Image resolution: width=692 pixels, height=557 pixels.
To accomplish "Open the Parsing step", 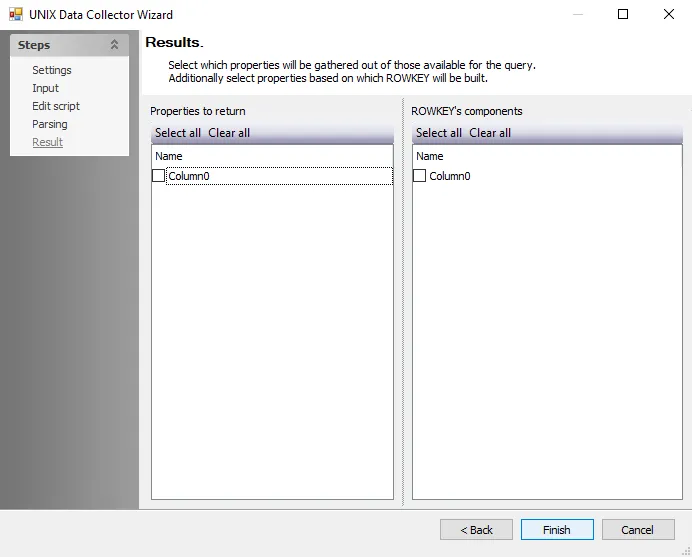I will point(49,124).
